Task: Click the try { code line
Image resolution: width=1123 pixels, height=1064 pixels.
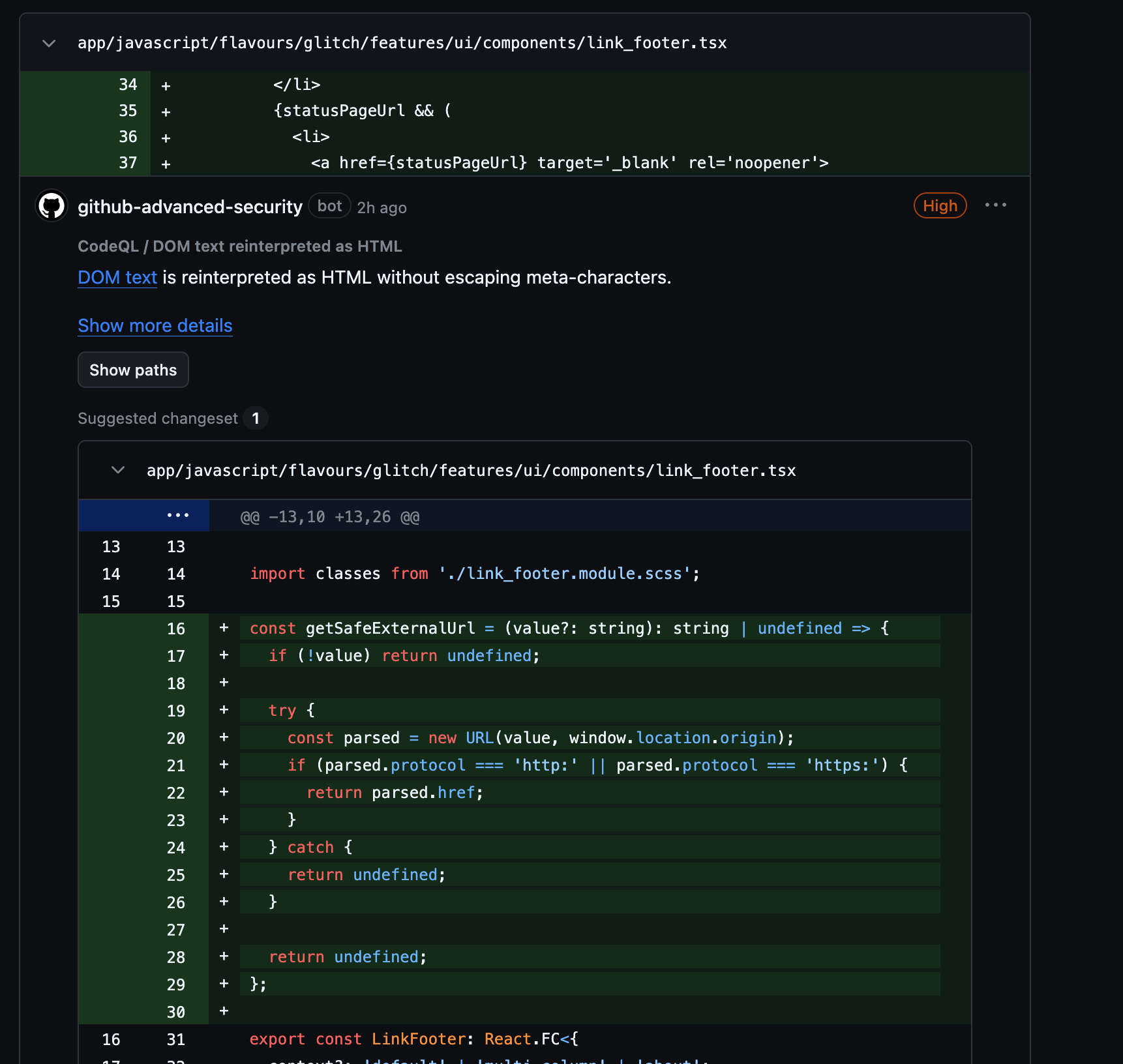Action: coord(292,711)
